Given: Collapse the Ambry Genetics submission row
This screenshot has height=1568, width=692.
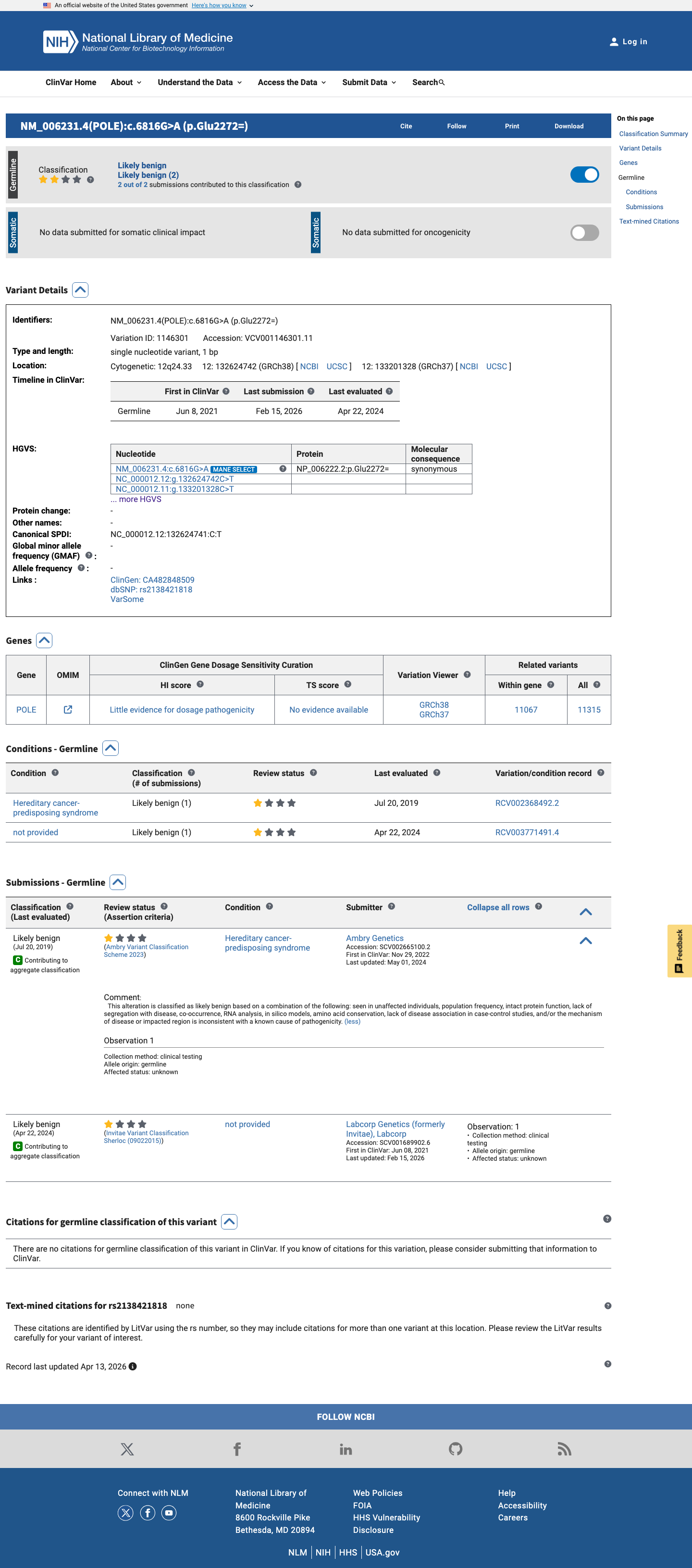Looking at the screenshot, I should pyautogui.click(x=586, y=941).
